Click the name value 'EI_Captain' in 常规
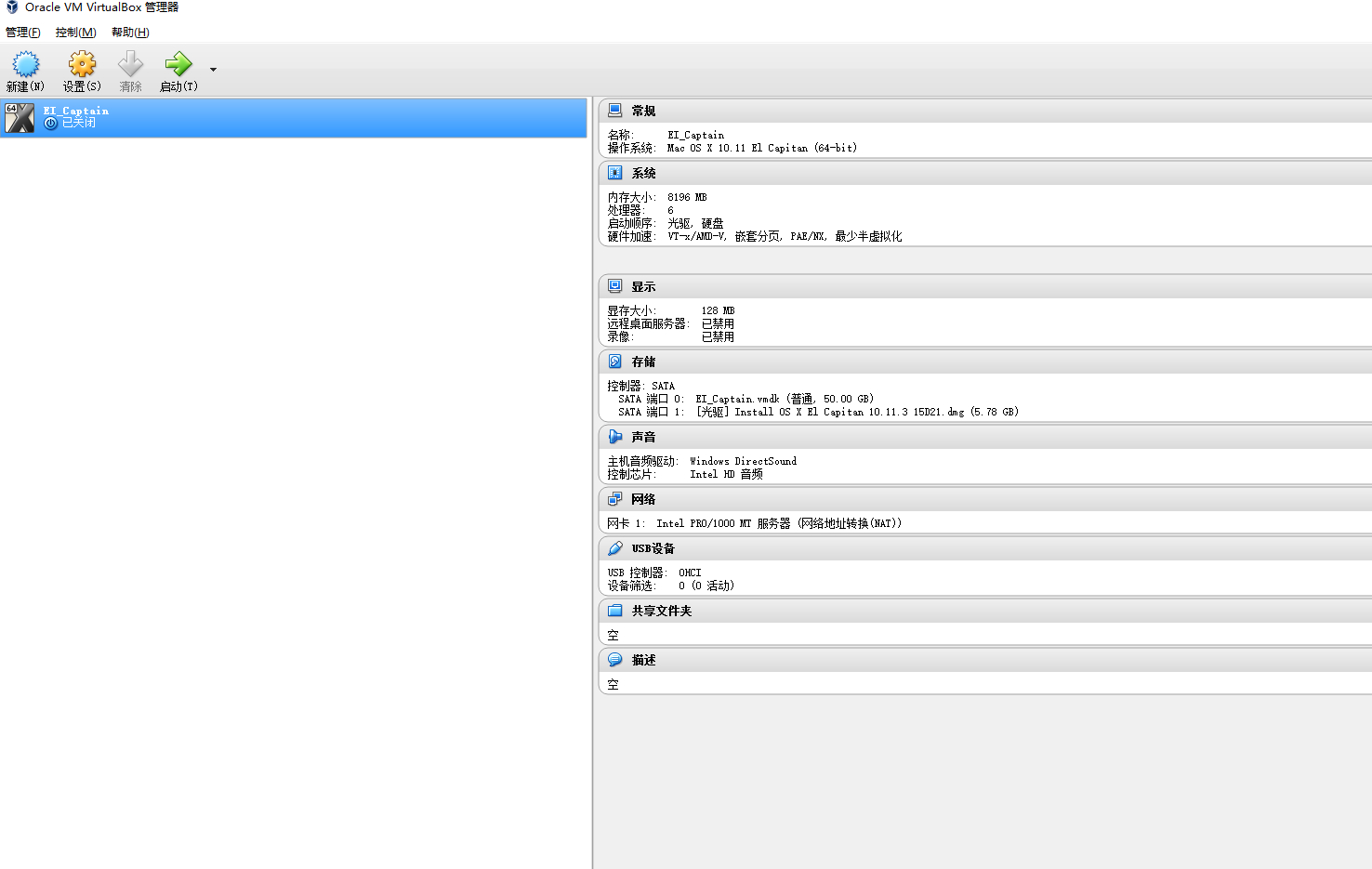The width and height of the screenshot is (1372, 869). [x=695, y=135]
